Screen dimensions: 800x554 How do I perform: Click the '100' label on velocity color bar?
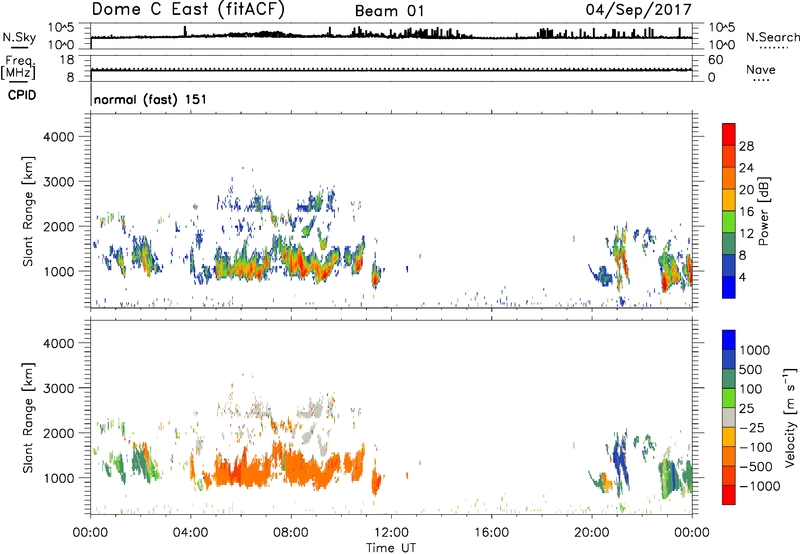751,389
